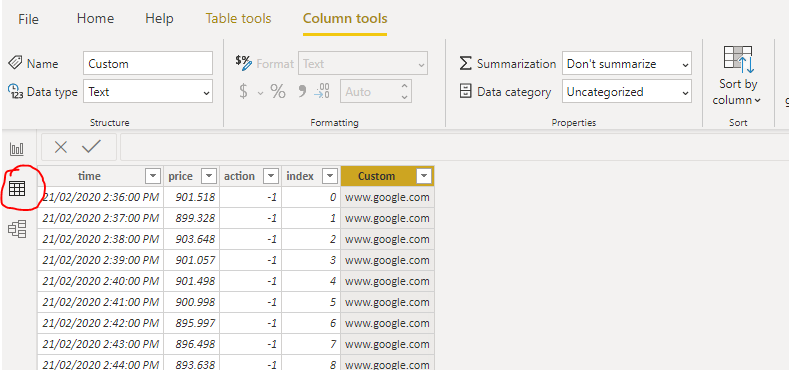Switch to the Table tools tab

pos(239,19)
